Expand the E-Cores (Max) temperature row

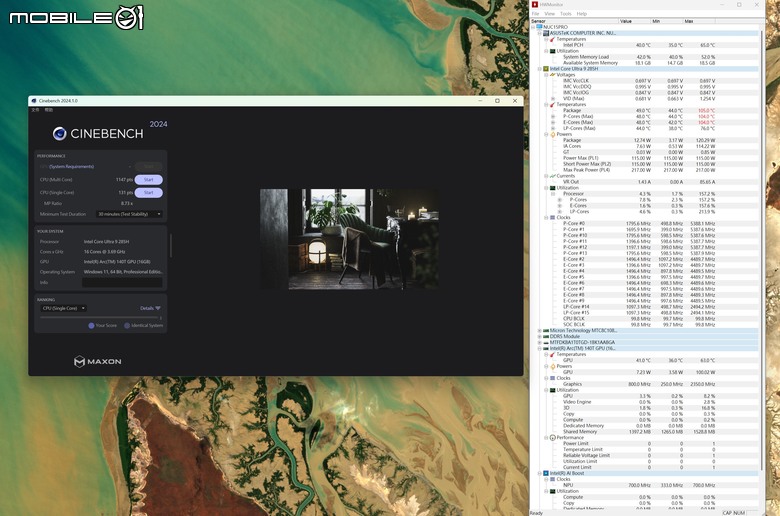pyautogui.click(x=553, y=122)
